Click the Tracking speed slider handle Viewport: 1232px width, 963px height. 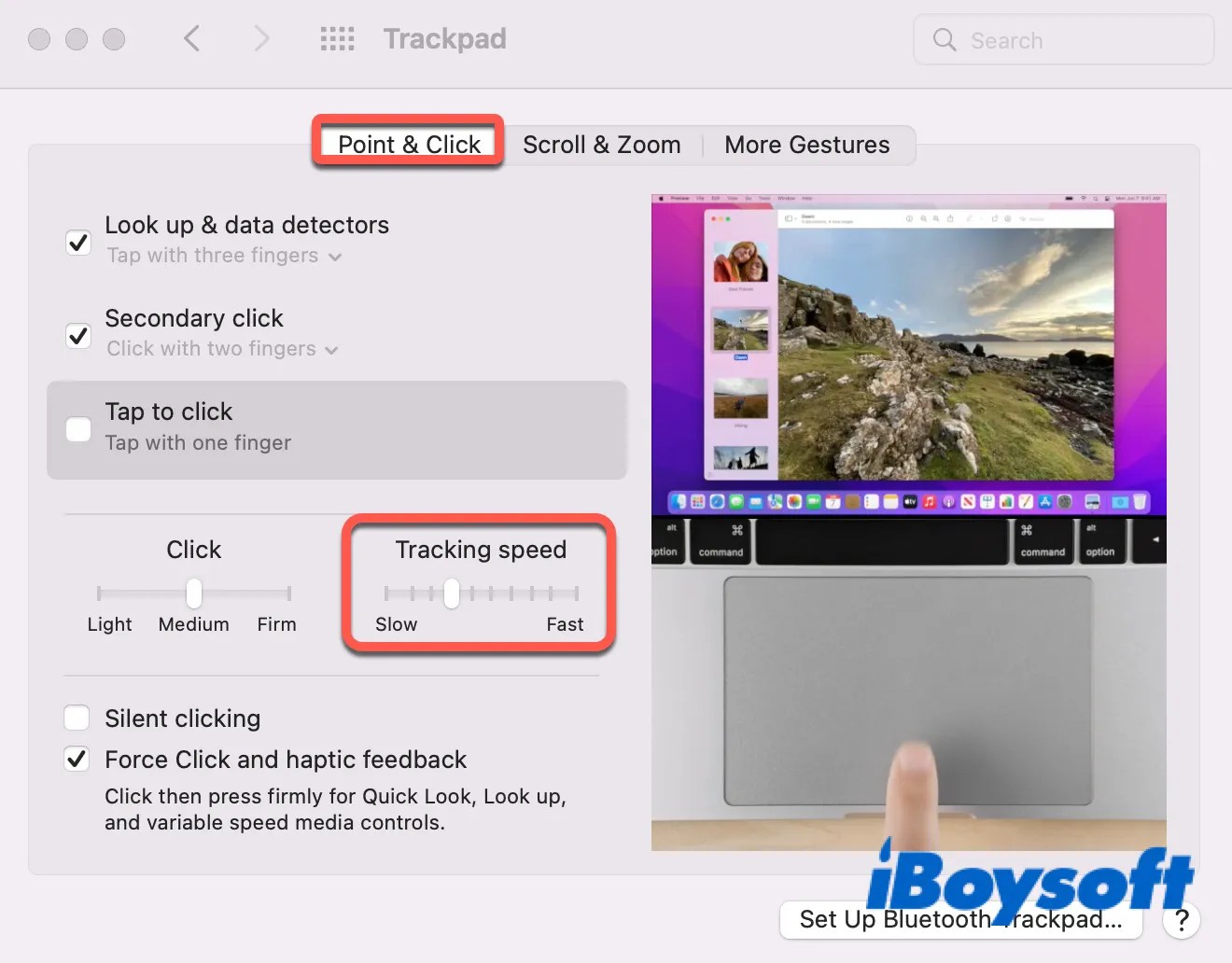(452, 593)
